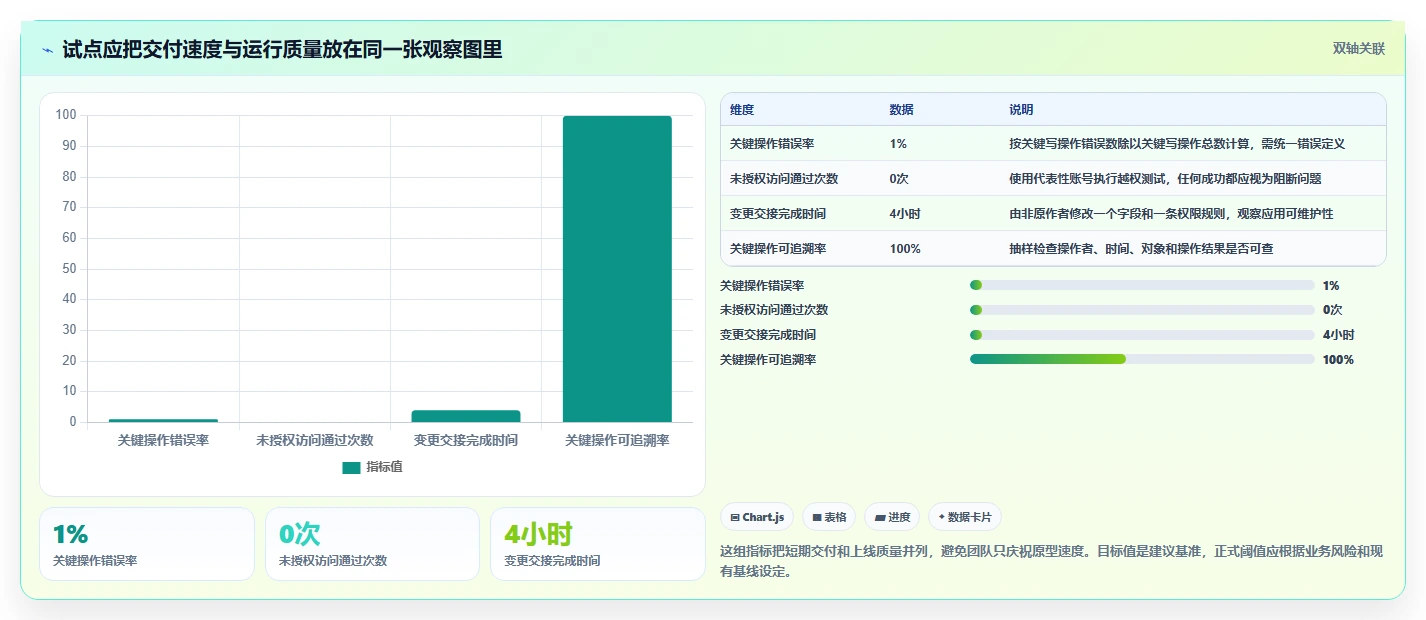The height and width of the screenshot is (620, 1426).
Task: Click the 未授权访问通过次数 x-axis label
Action: click(x=314, y=440)
